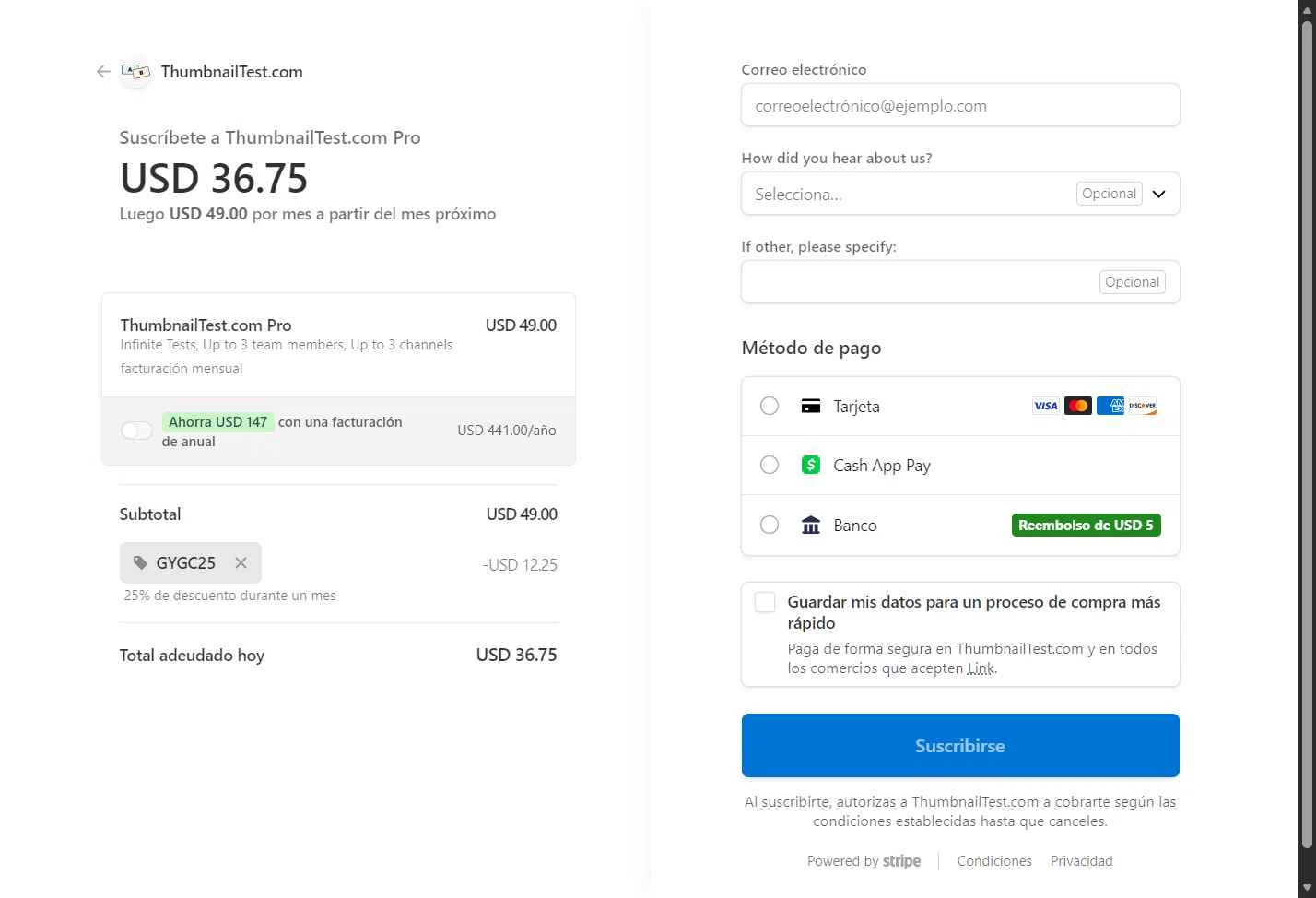Toggle annual billing switch
This screenshot has height=898, width=1316.
[136, 431]
